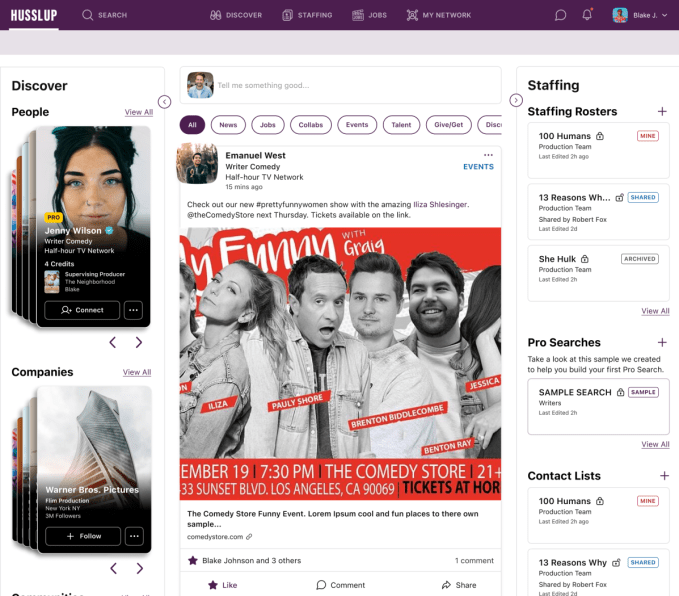Click the verified badge next to Jenny Wilson

(x=109, y=230)
